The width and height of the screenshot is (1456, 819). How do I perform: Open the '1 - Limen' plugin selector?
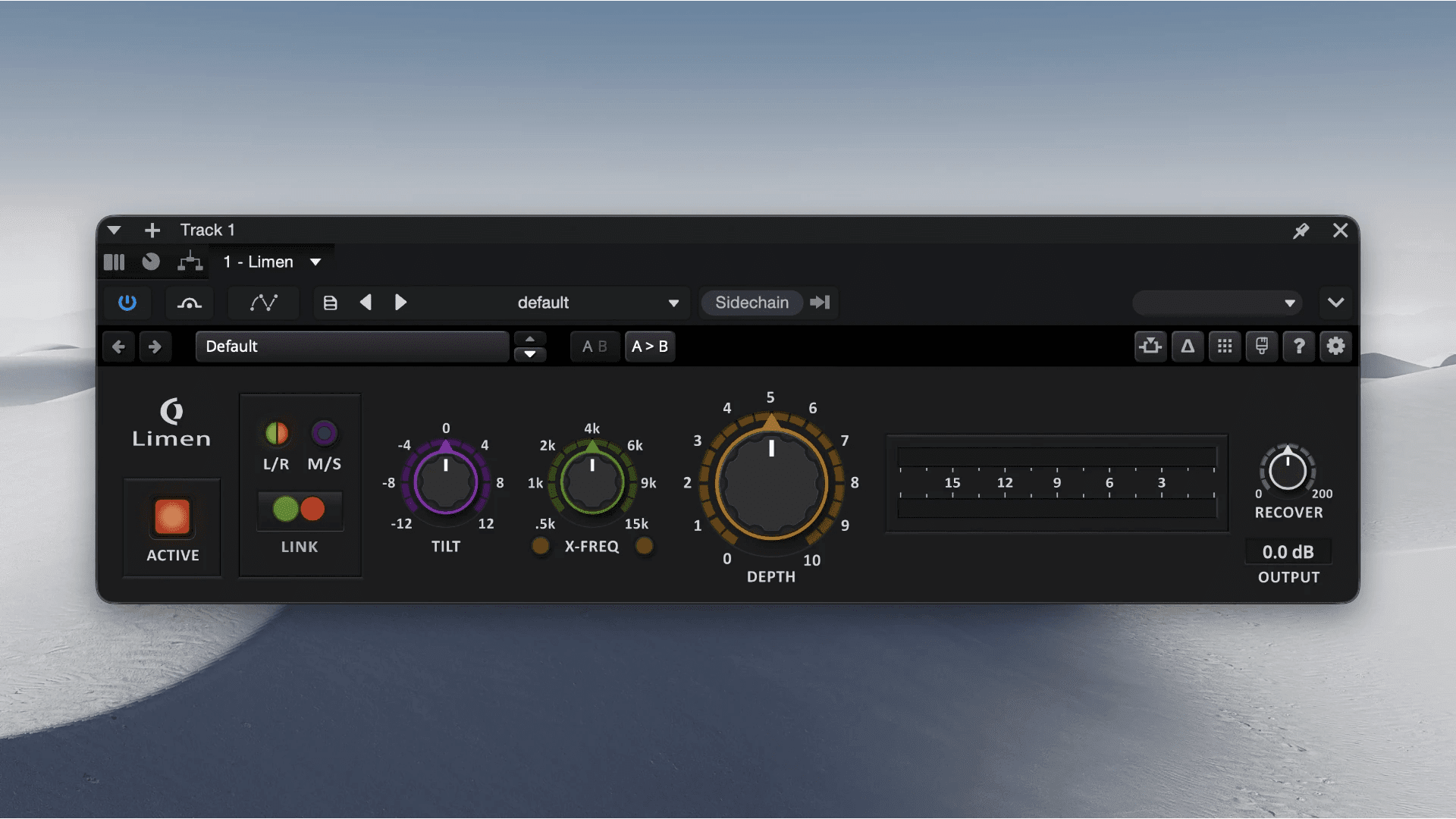[272, 262]
